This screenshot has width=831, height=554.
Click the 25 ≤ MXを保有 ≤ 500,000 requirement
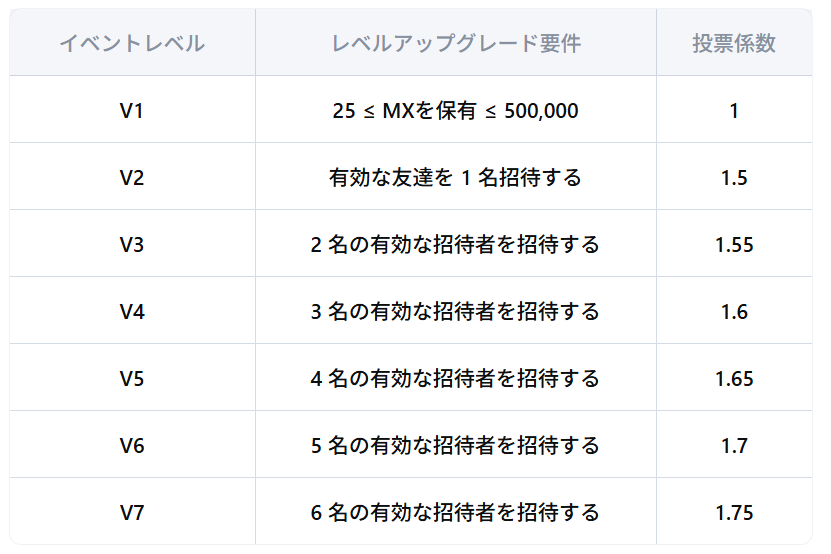(x=456, y=110)
